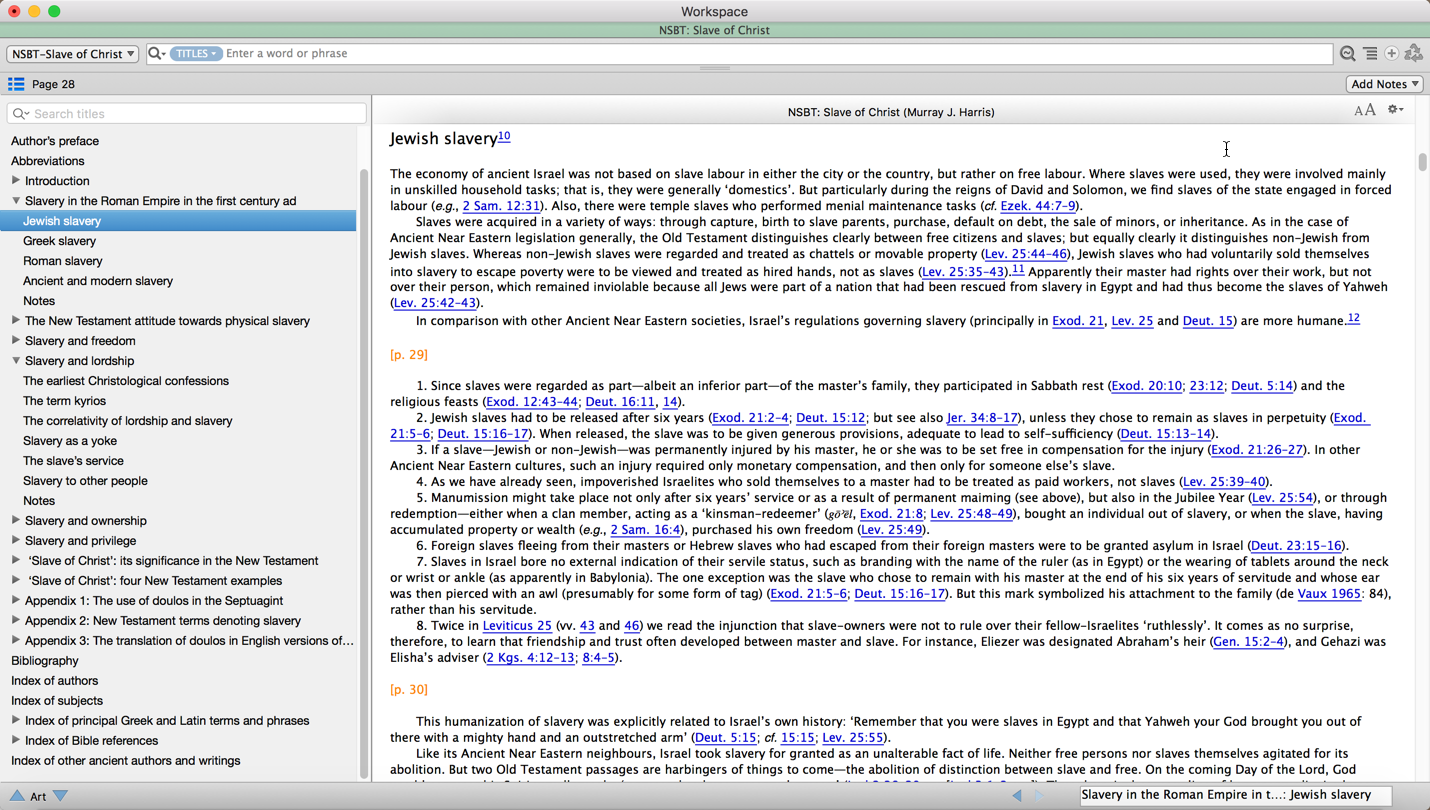The width and height of the screenshot is (1430, 810).
Task: Open the 2 Sam. 12:31 reference link
Action: pos(502,206)
